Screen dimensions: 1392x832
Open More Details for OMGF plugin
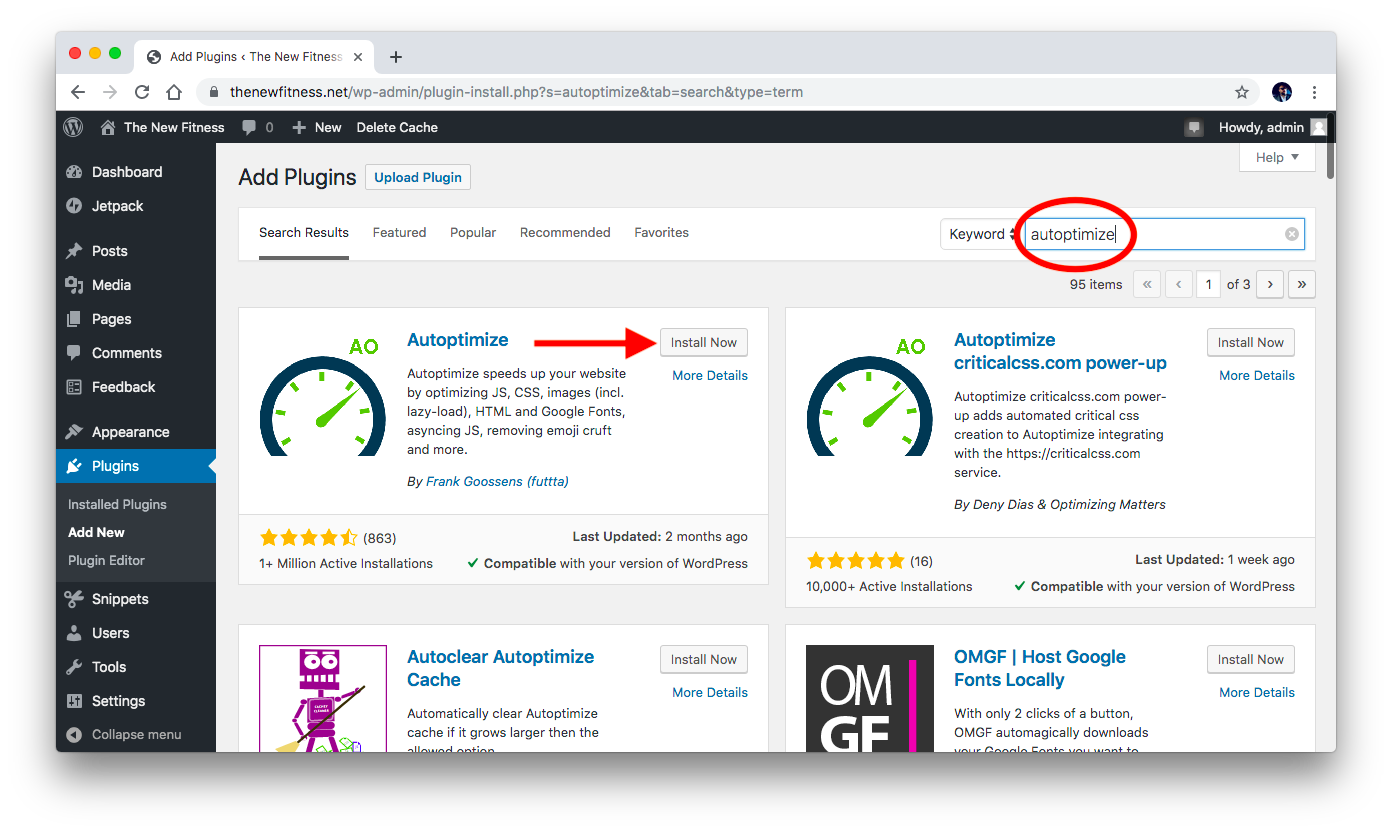(x=1257, y=692)
